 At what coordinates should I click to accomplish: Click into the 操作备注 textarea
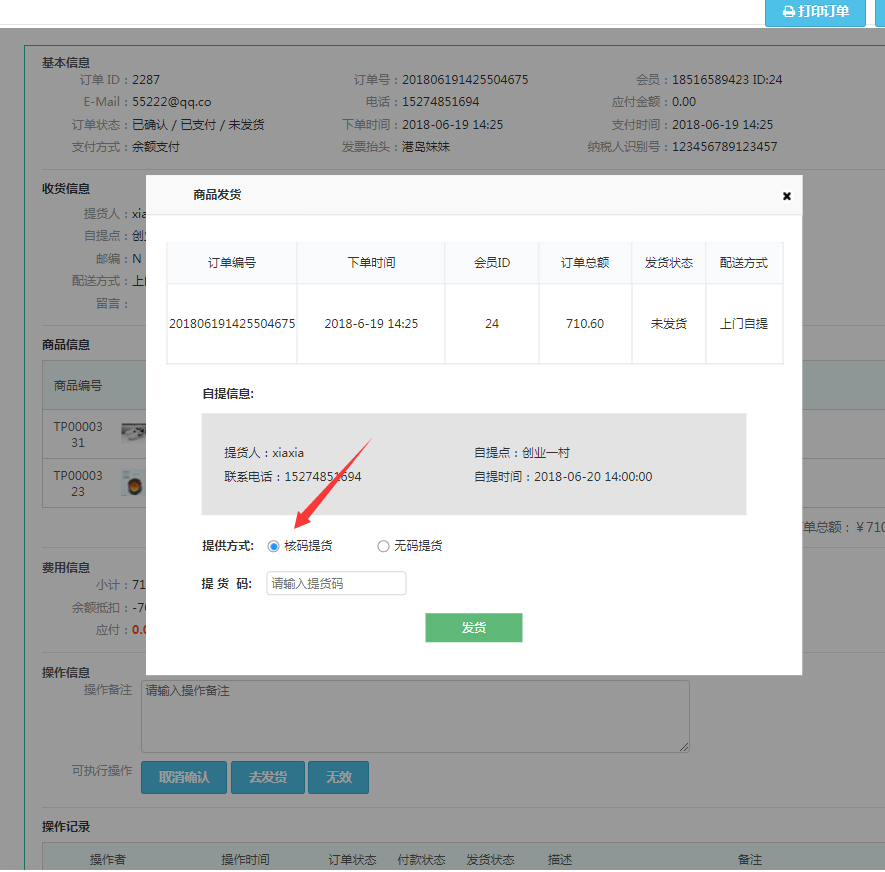(414, 716)
